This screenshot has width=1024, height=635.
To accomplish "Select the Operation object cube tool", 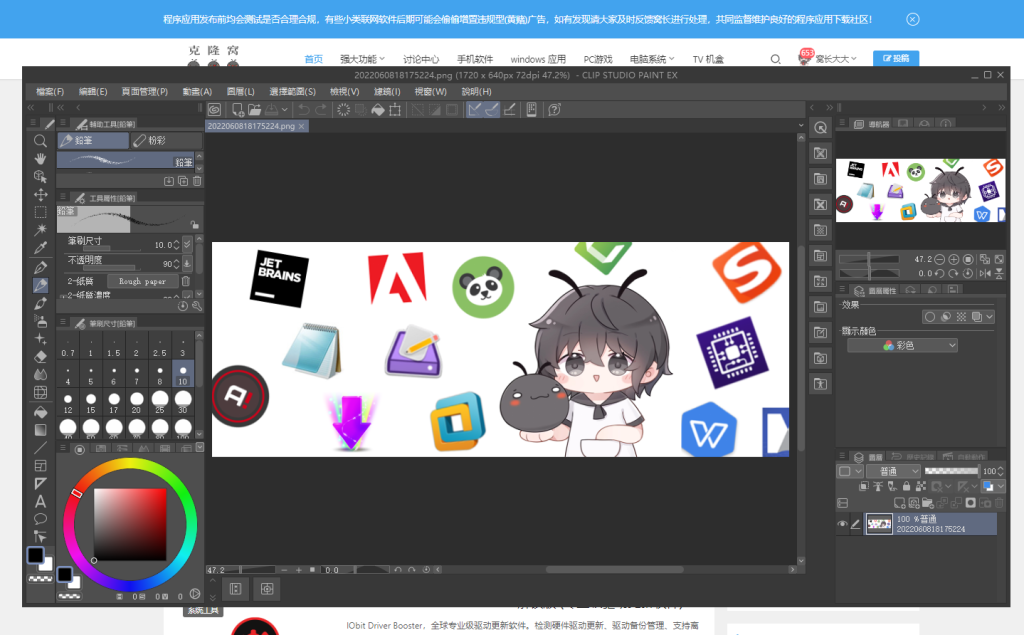I will tap(40, 176).
